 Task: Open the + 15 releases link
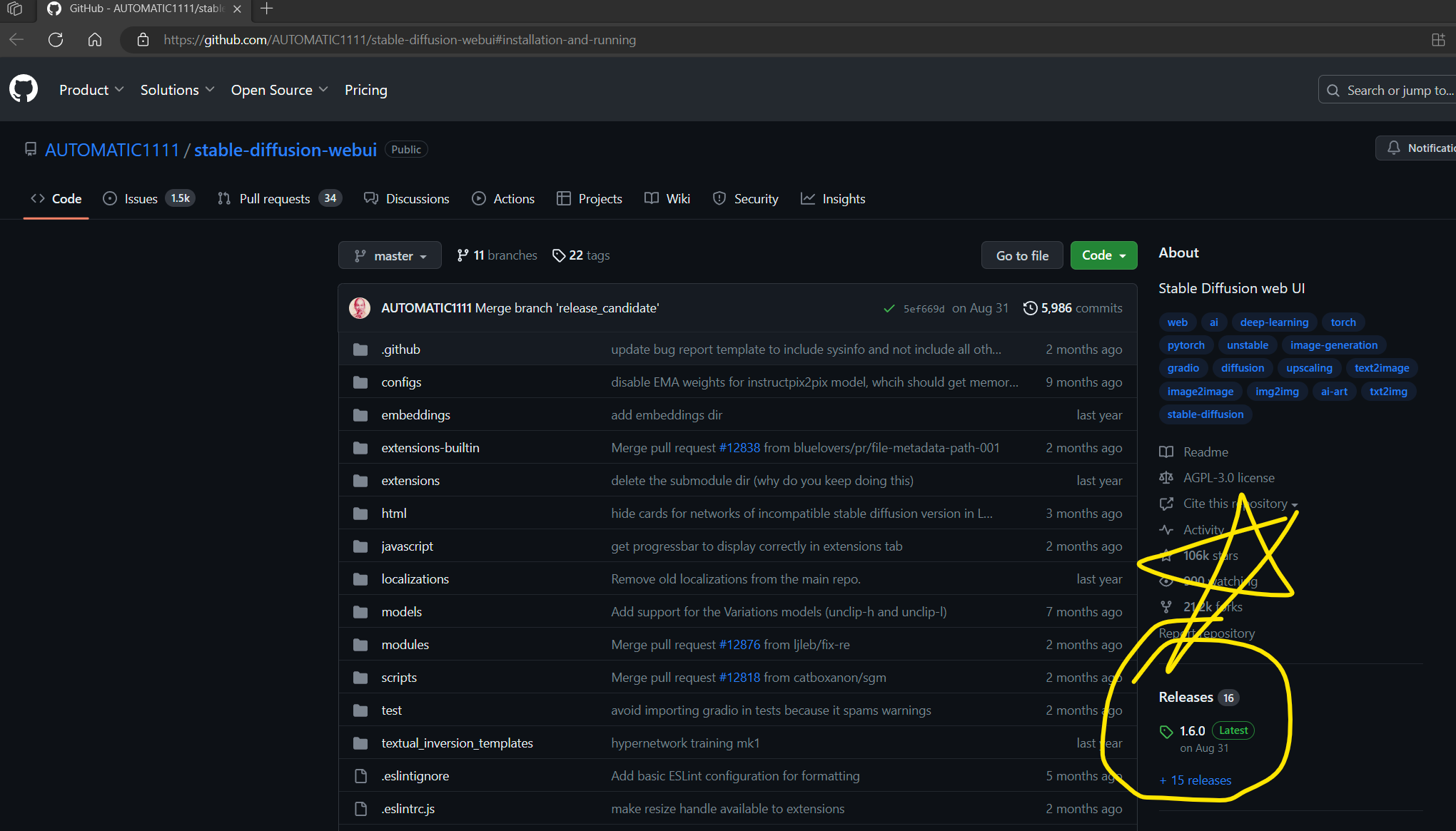(x=1195, y=780)
